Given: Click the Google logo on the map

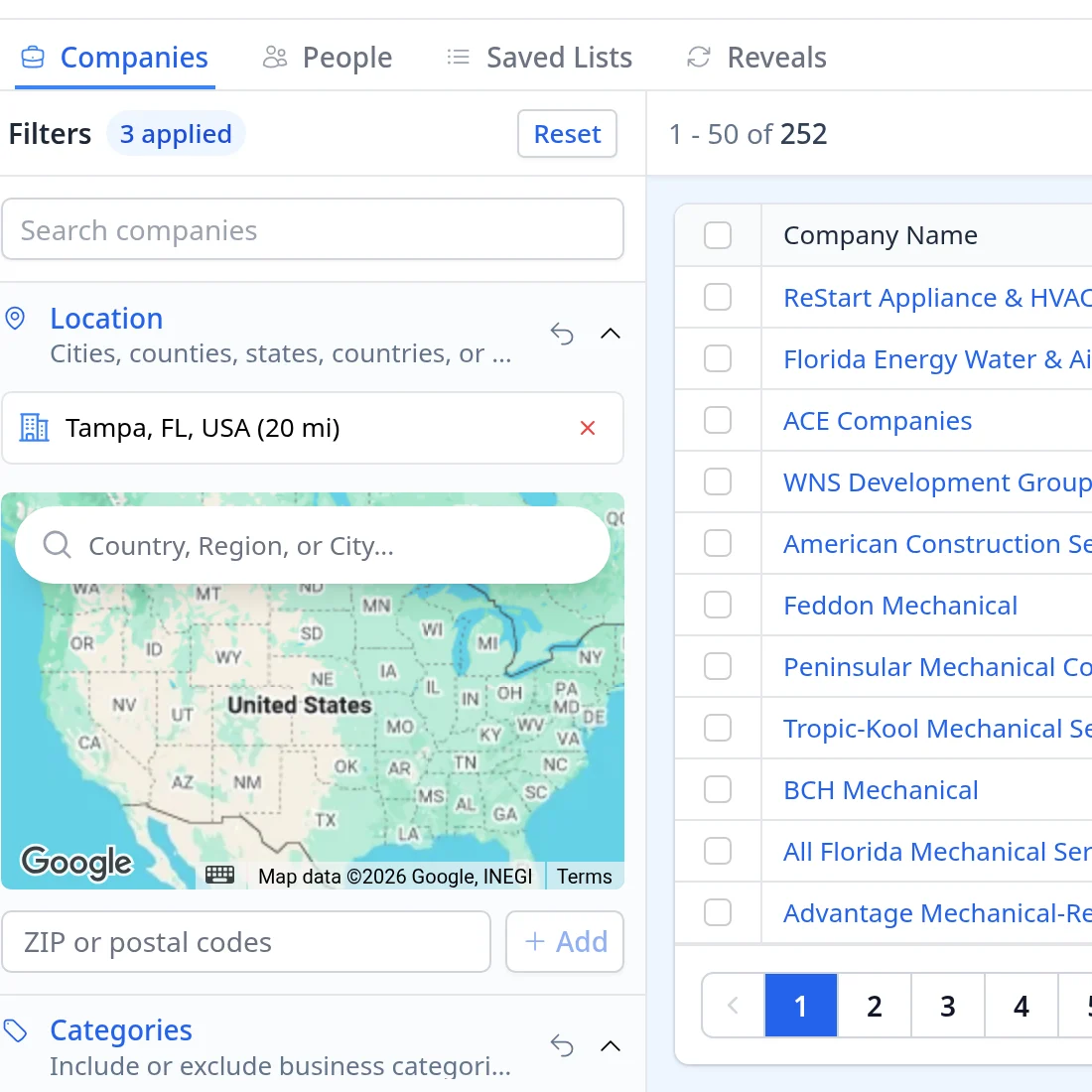Looking at the screenshot, I should click(x=75, y=862).
